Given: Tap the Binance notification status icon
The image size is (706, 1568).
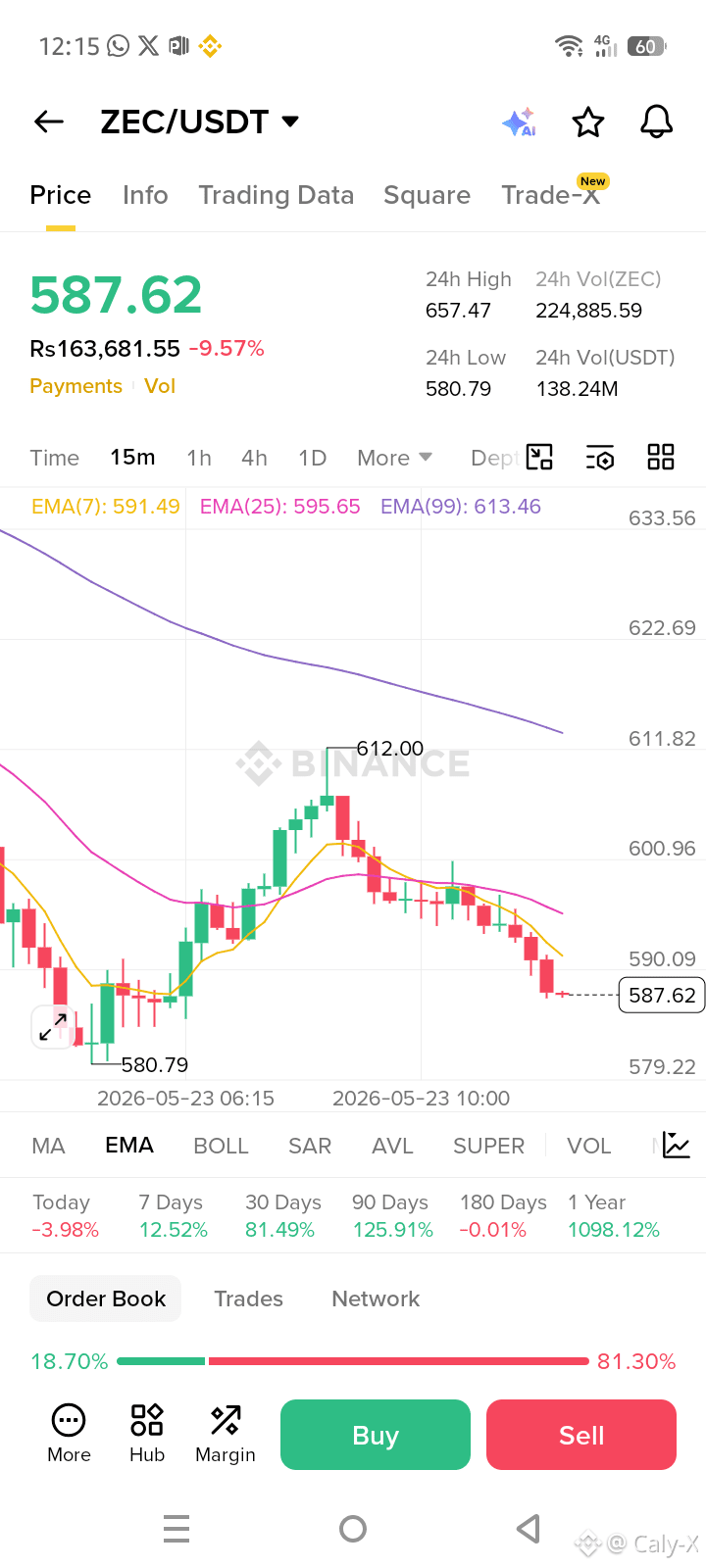Looking at the screenshot, I should pyautogui.click(x=210, y=45).
